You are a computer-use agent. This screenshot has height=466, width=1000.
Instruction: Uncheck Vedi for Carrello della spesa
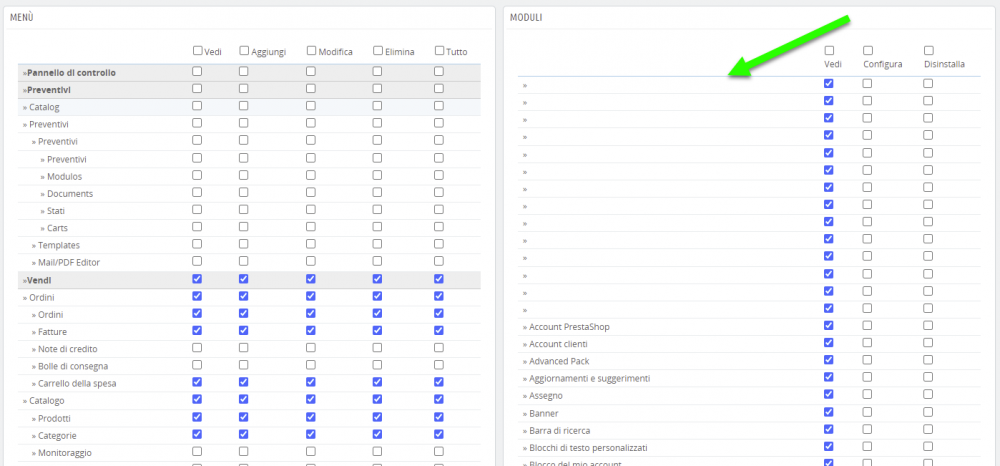point(197,382)
